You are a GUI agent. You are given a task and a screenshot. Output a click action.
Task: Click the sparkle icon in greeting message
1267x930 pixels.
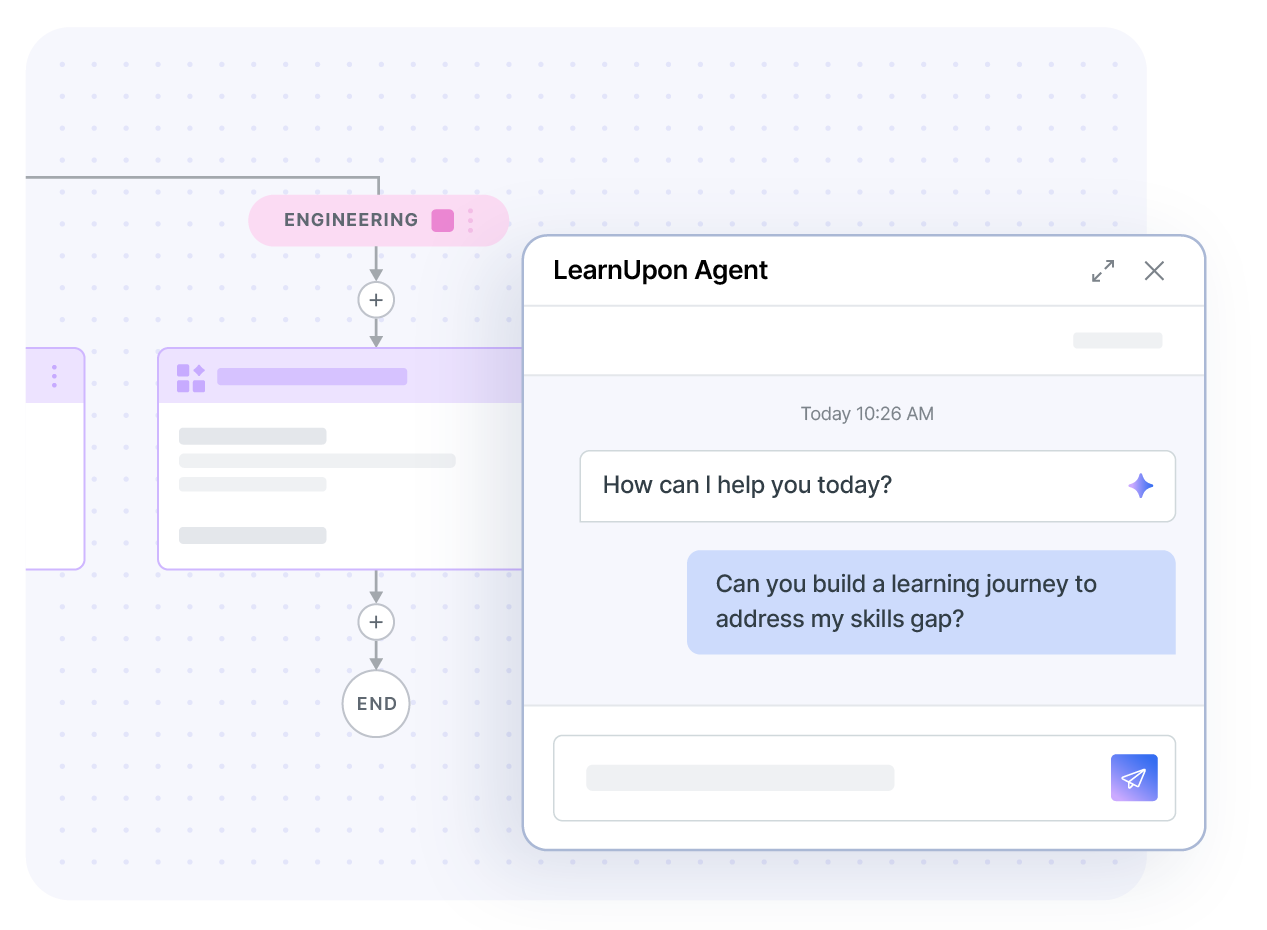tap(1140, 486)
